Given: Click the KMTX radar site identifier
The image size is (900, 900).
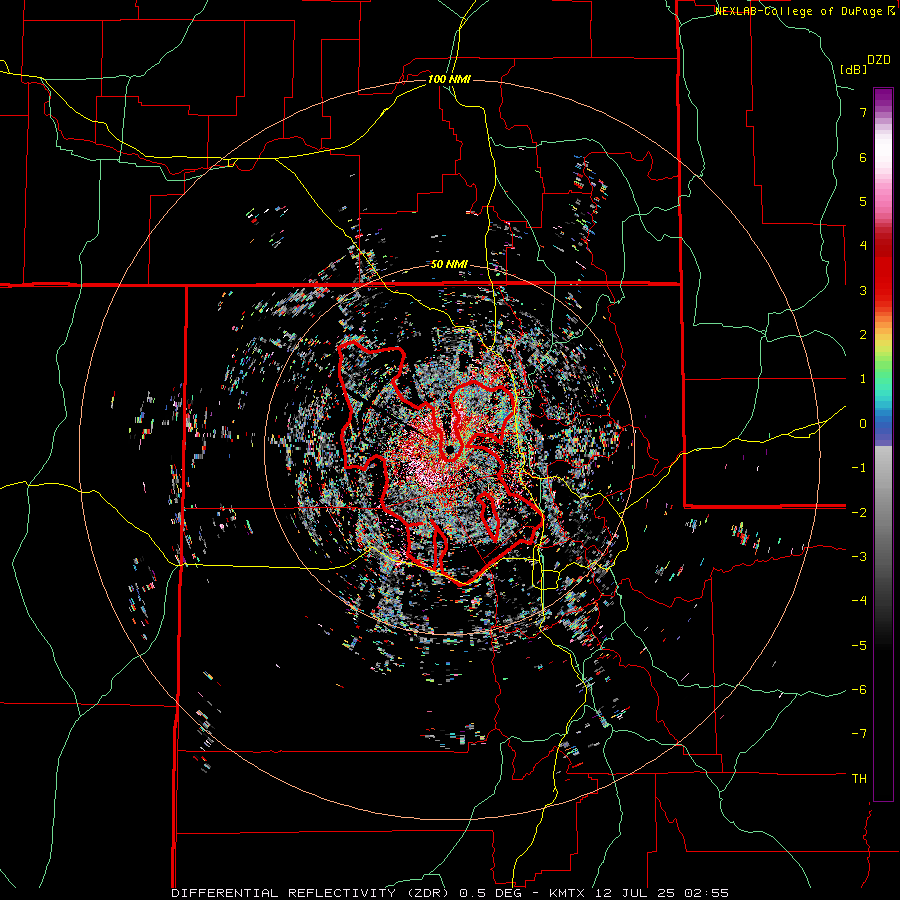Looking at the screenshot, I should click(x=567, y=893).
